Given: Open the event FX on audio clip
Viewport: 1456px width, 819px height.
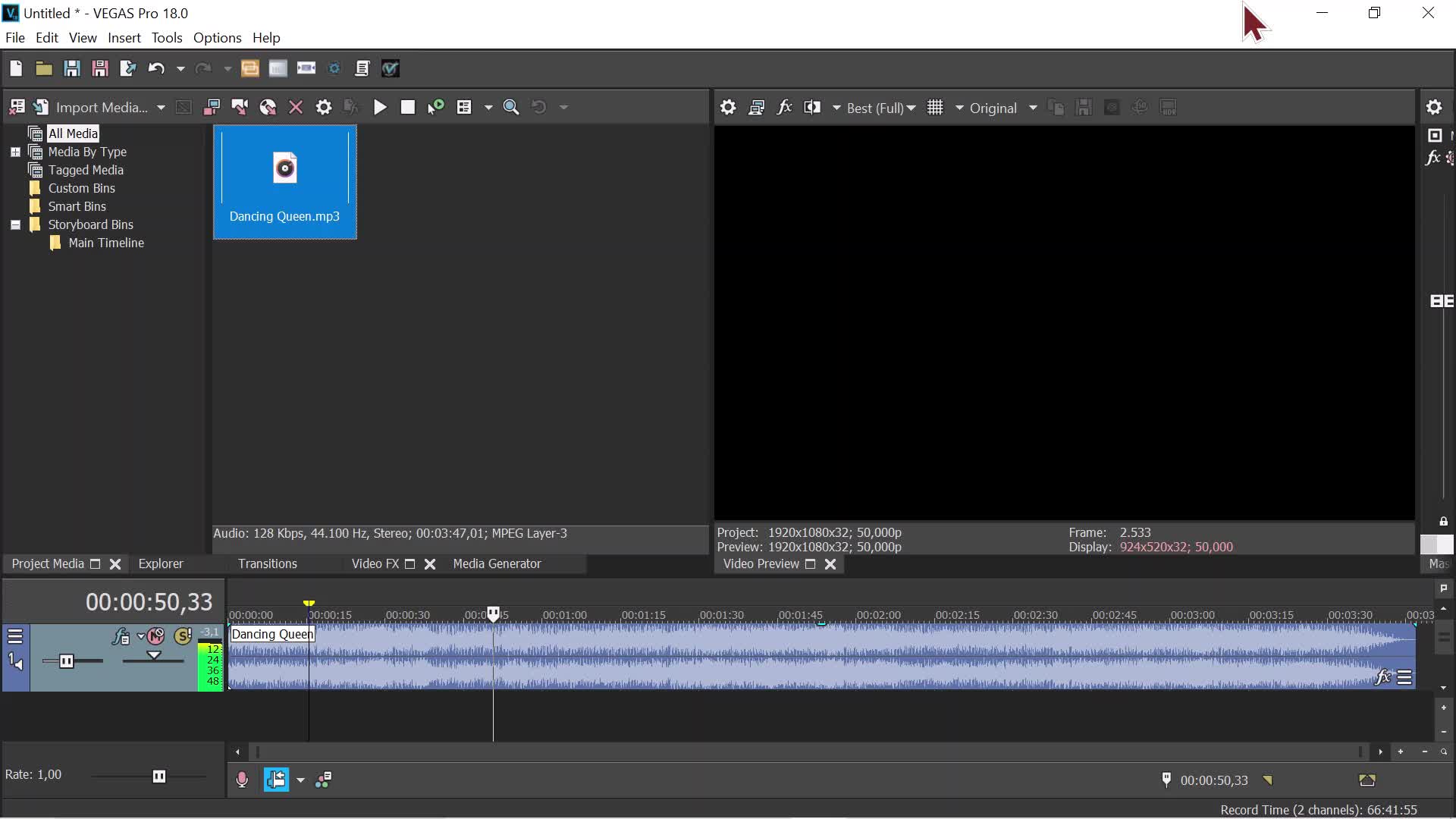Looking at the screenshot, I should (1383, 677).
